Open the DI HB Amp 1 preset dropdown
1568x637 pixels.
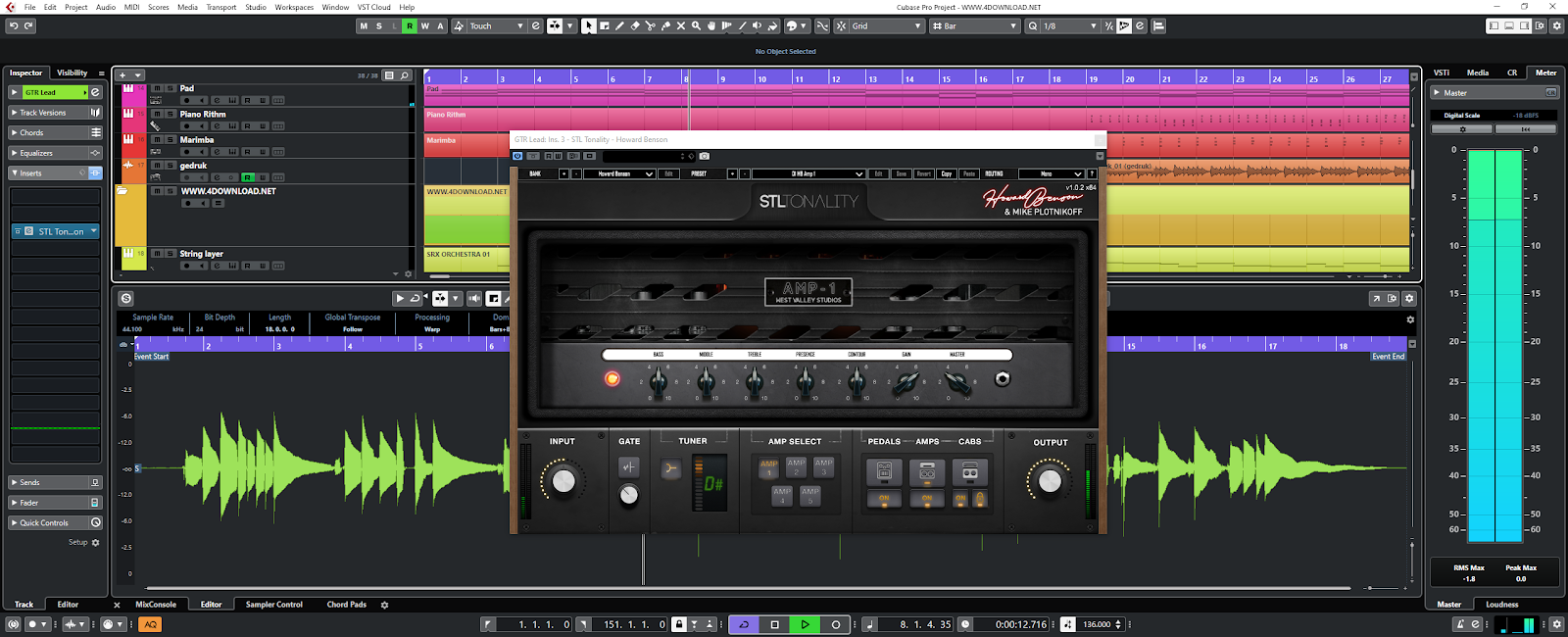click(x=808, y=173)
